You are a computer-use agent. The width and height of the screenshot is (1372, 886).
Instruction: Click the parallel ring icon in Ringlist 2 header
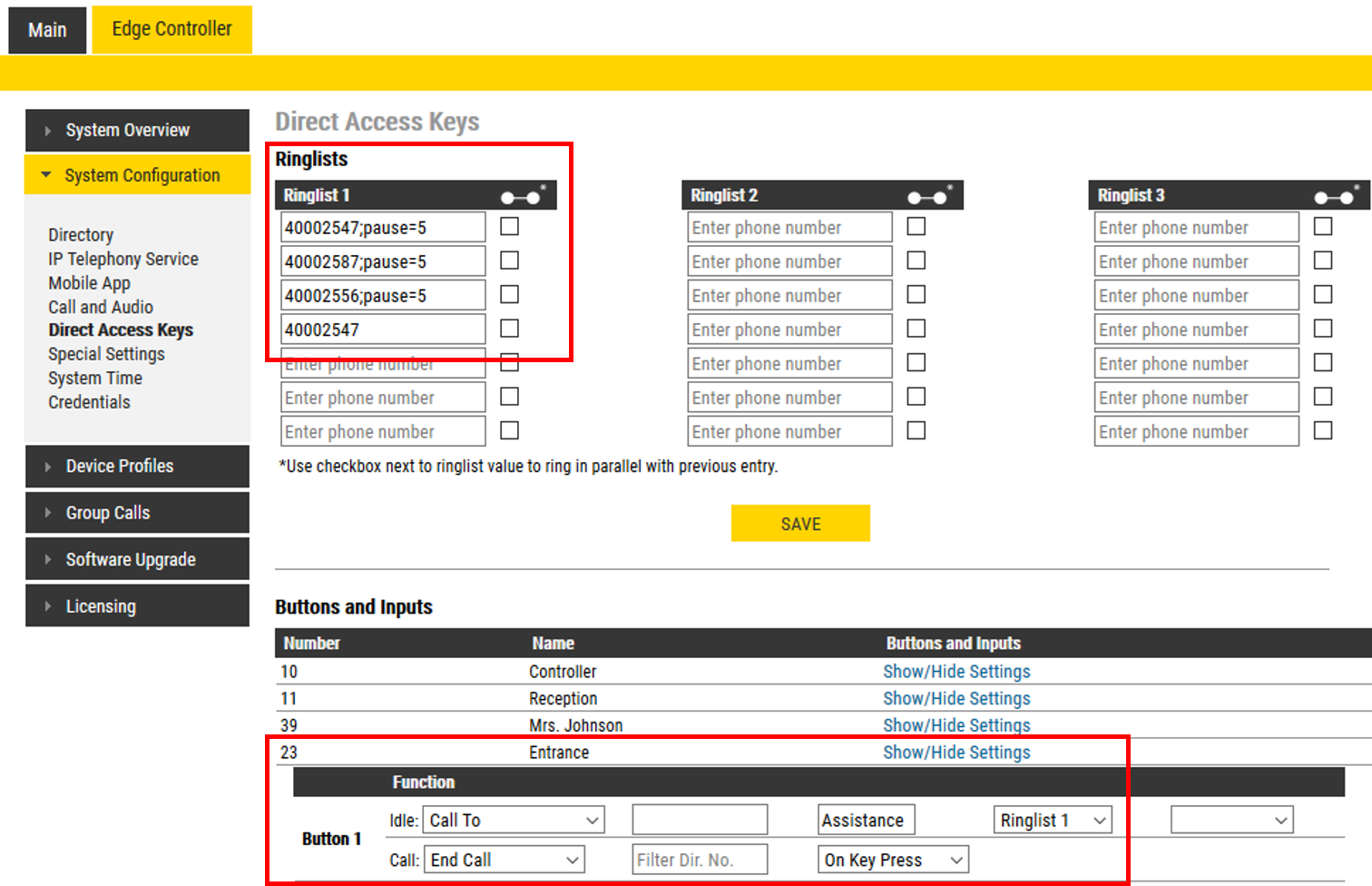pos(929,196)
